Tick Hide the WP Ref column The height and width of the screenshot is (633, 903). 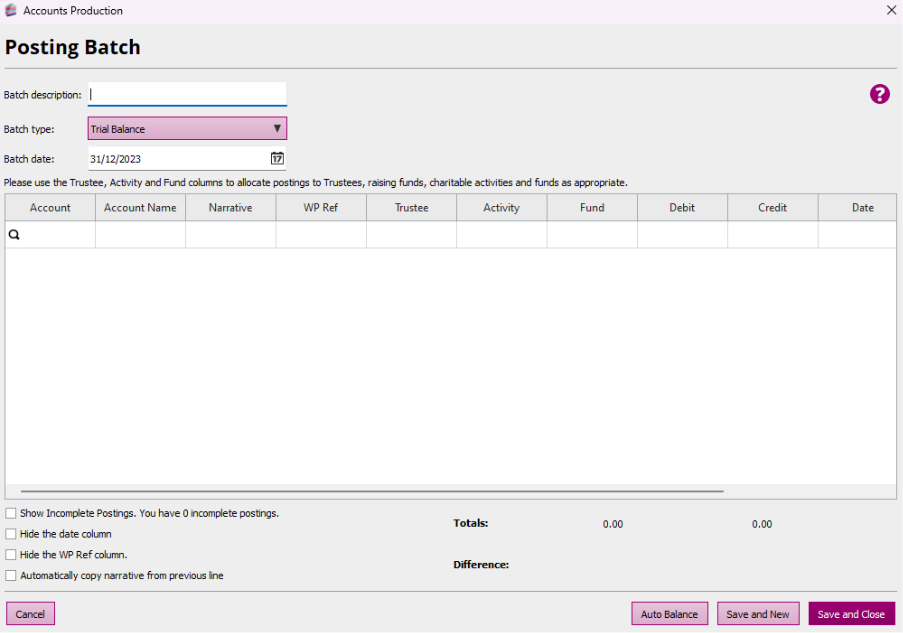click(x=11, y=554)
